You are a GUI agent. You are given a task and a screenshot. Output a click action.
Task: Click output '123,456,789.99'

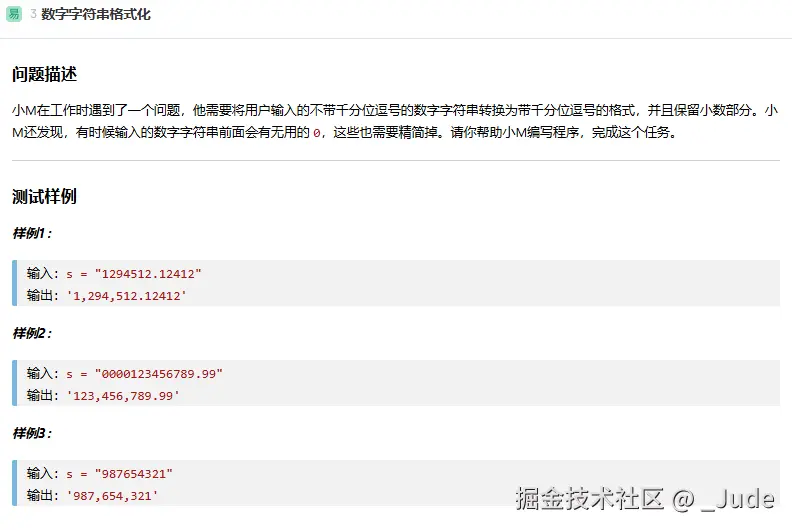tap(123, 395)
